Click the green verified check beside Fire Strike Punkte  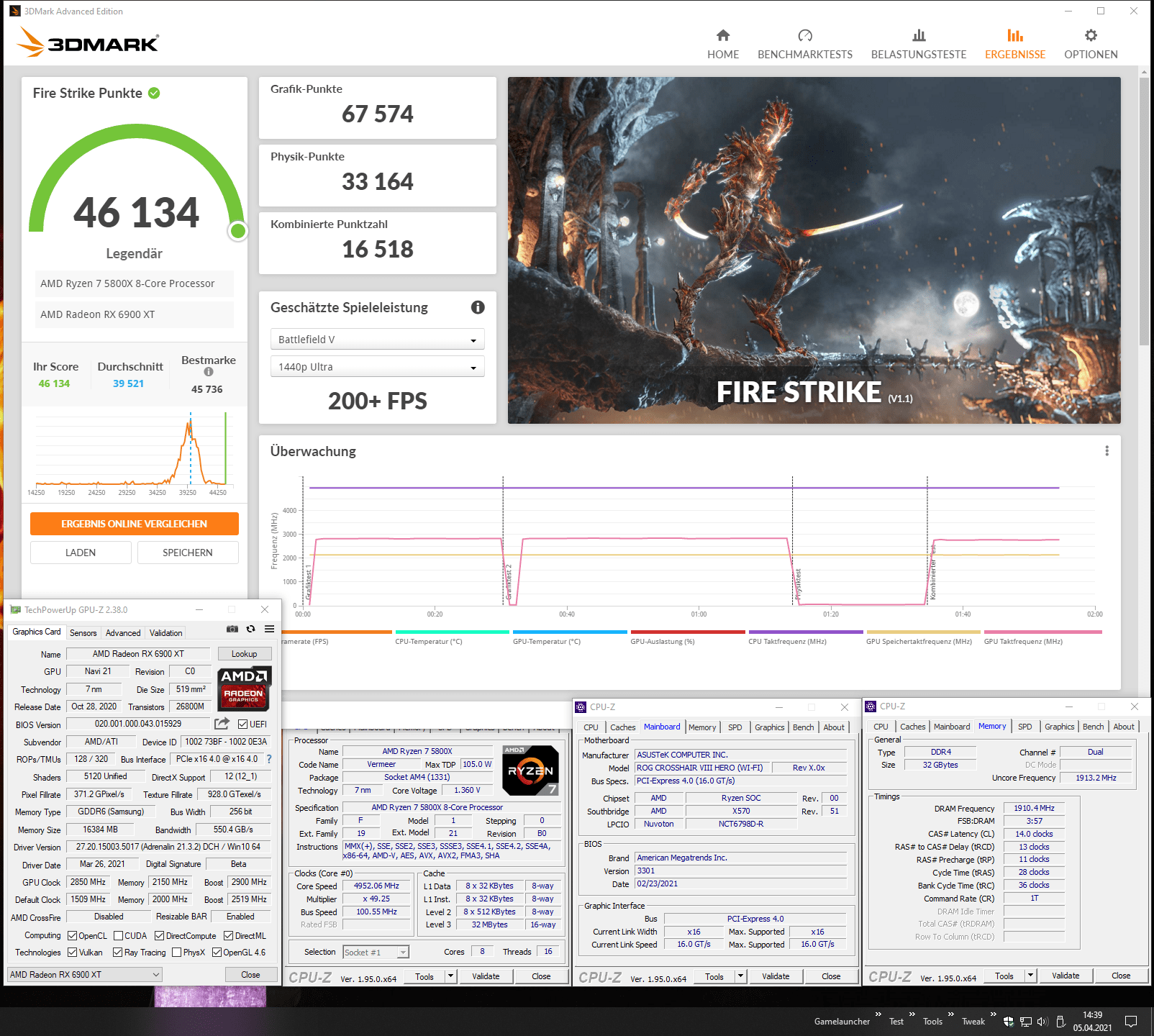click(154, 93)
